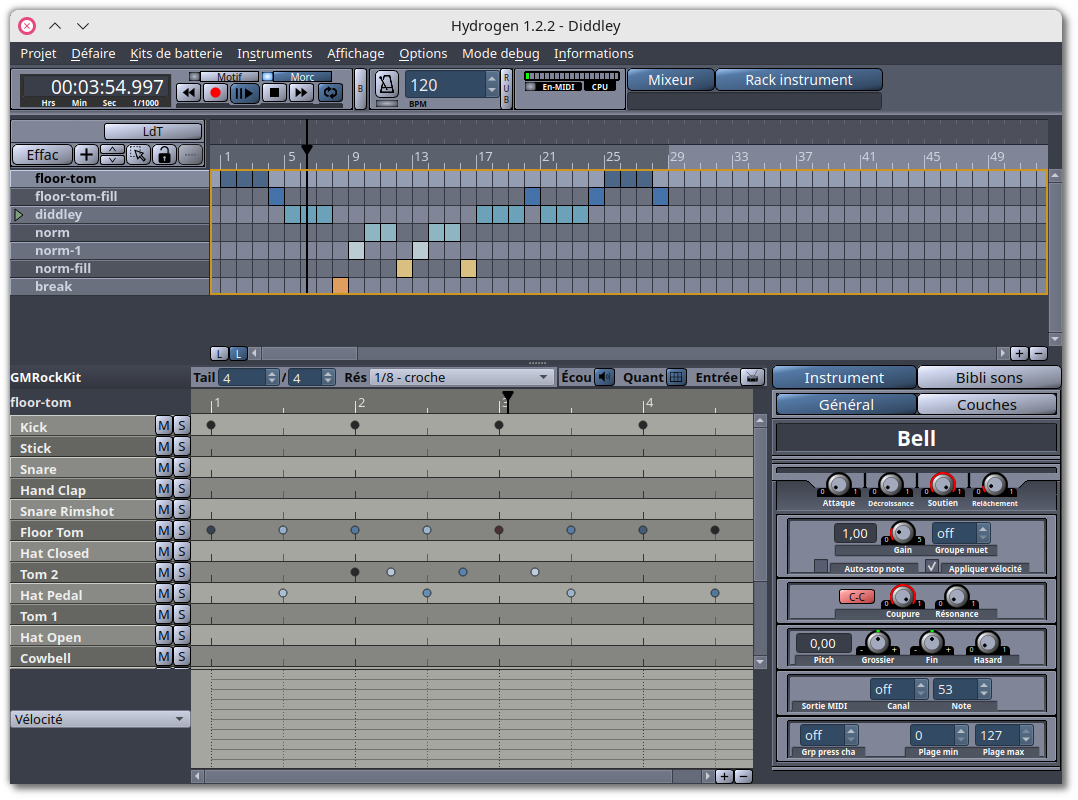This screenshot has width=1078, height=800.
Task: Toggle the Écou hear-notes speaker icon
Action: [604, 377]
